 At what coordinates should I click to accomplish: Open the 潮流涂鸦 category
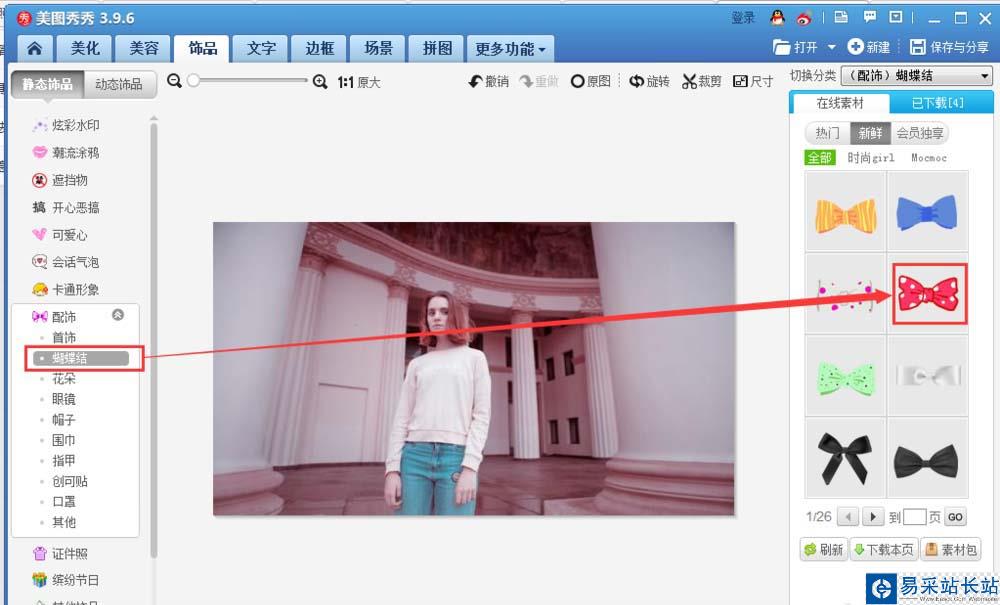67,153
